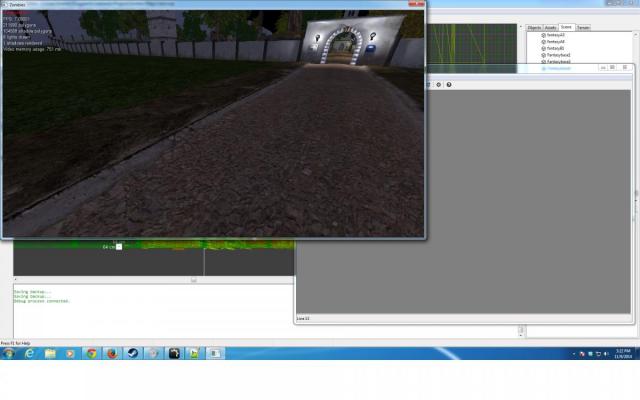The width and height of the screenshot is (640, 400).
Task: Click the output log scrollbar down arrow
Action: click(x=521, y=335)
